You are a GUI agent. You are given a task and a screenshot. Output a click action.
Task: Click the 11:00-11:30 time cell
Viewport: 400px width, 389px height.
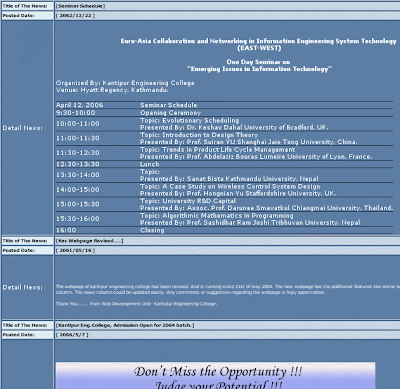[x=78, y=138]
